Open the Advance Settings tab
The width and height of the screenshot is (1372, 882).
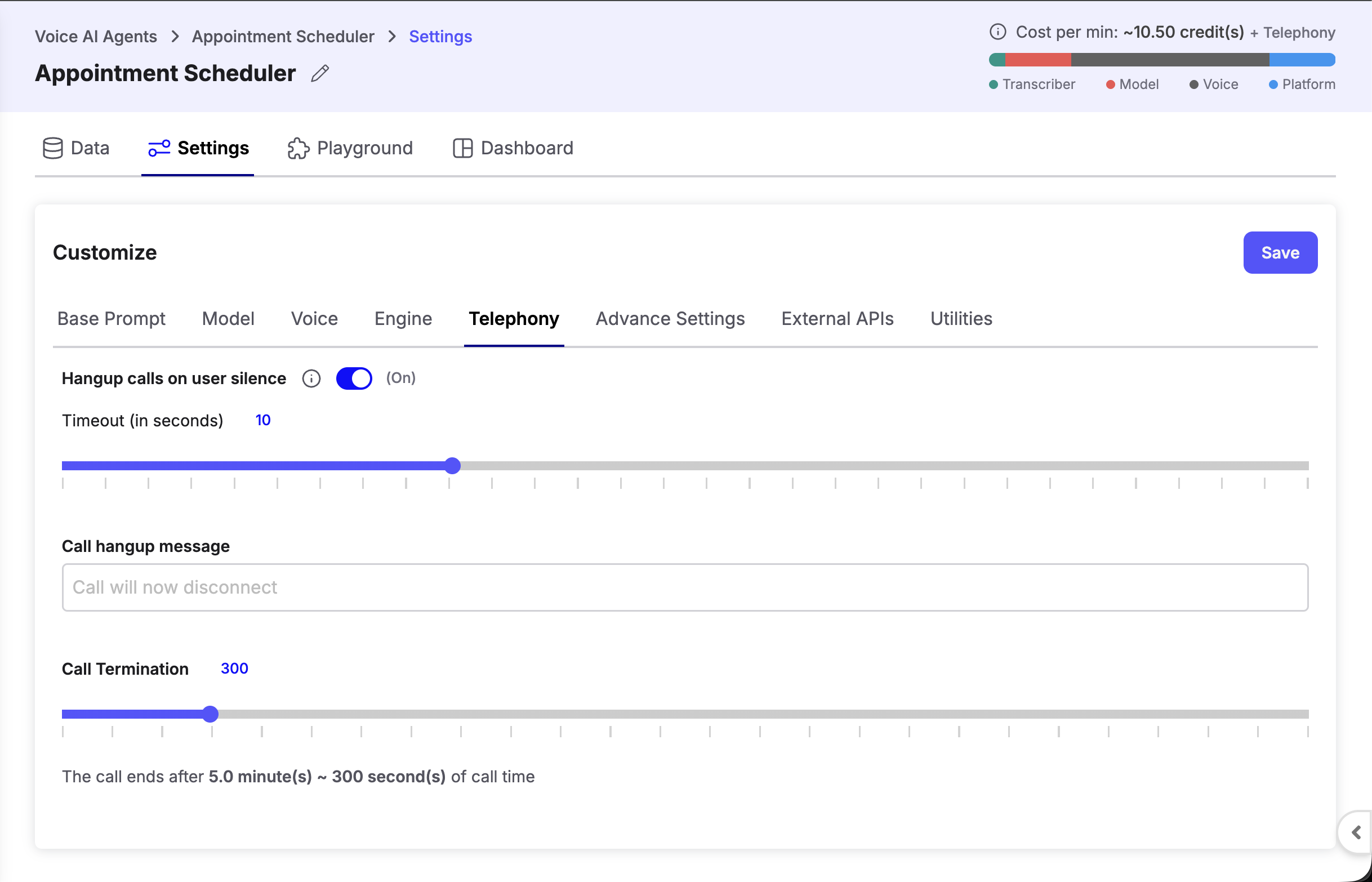(x=670, y=318)
